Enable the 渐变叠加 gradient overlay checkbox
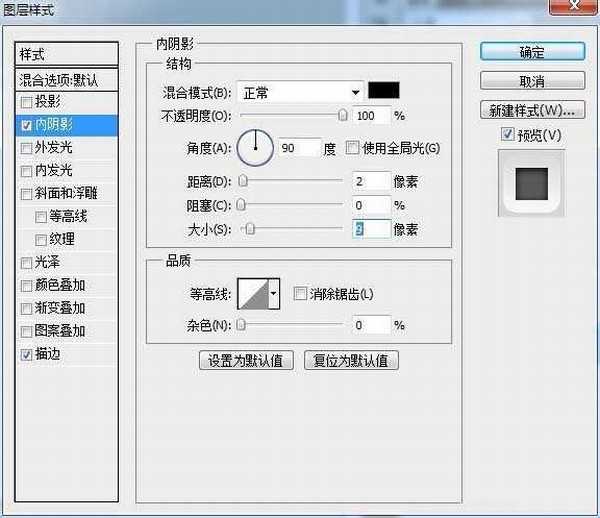Image resolution: width=600 pixels, height=518 pixels. click(26, 309)
